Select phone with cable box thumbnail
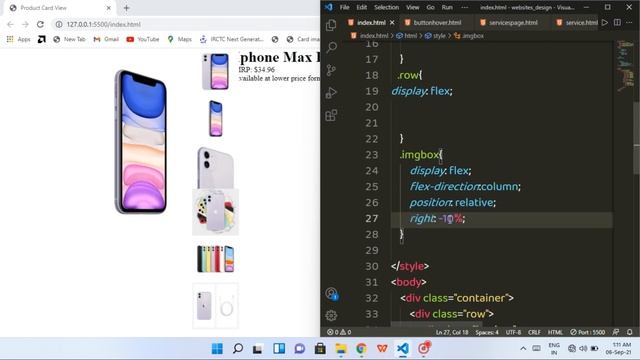 216,306
